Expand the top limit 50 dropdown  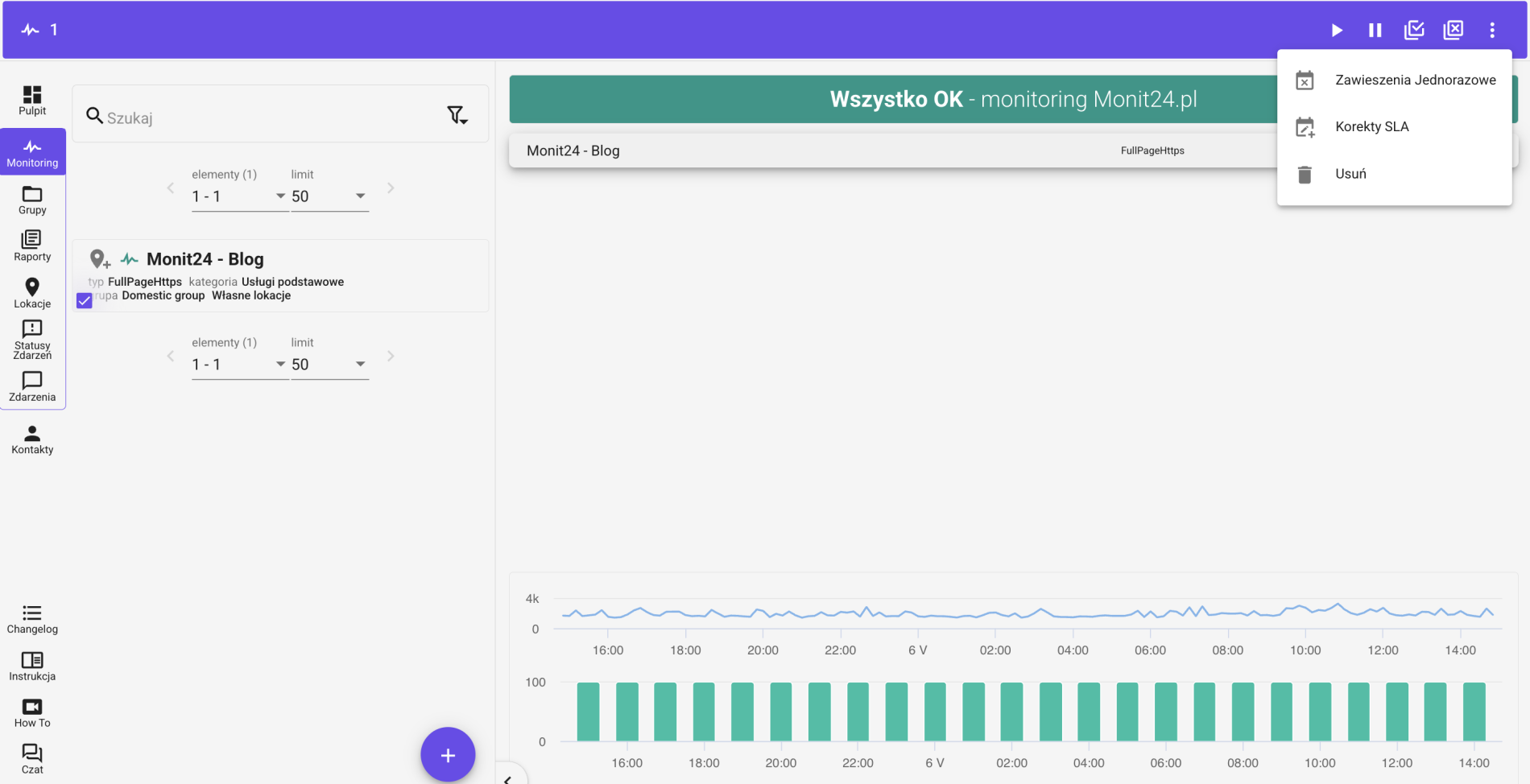pyautogui.click(x=329, y=196)
